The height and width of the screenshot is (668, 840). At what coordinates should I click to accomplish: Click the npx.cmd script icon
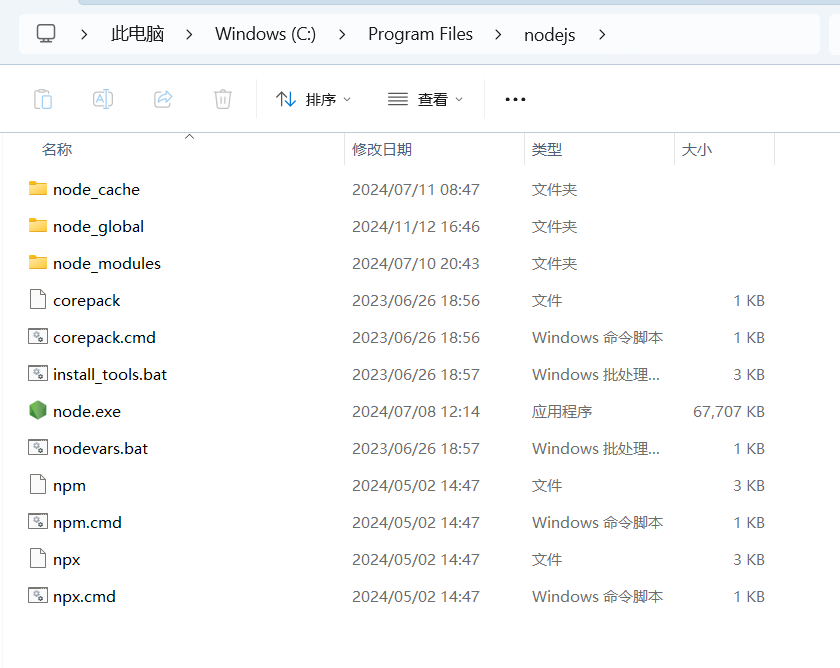tap(38, 595)
